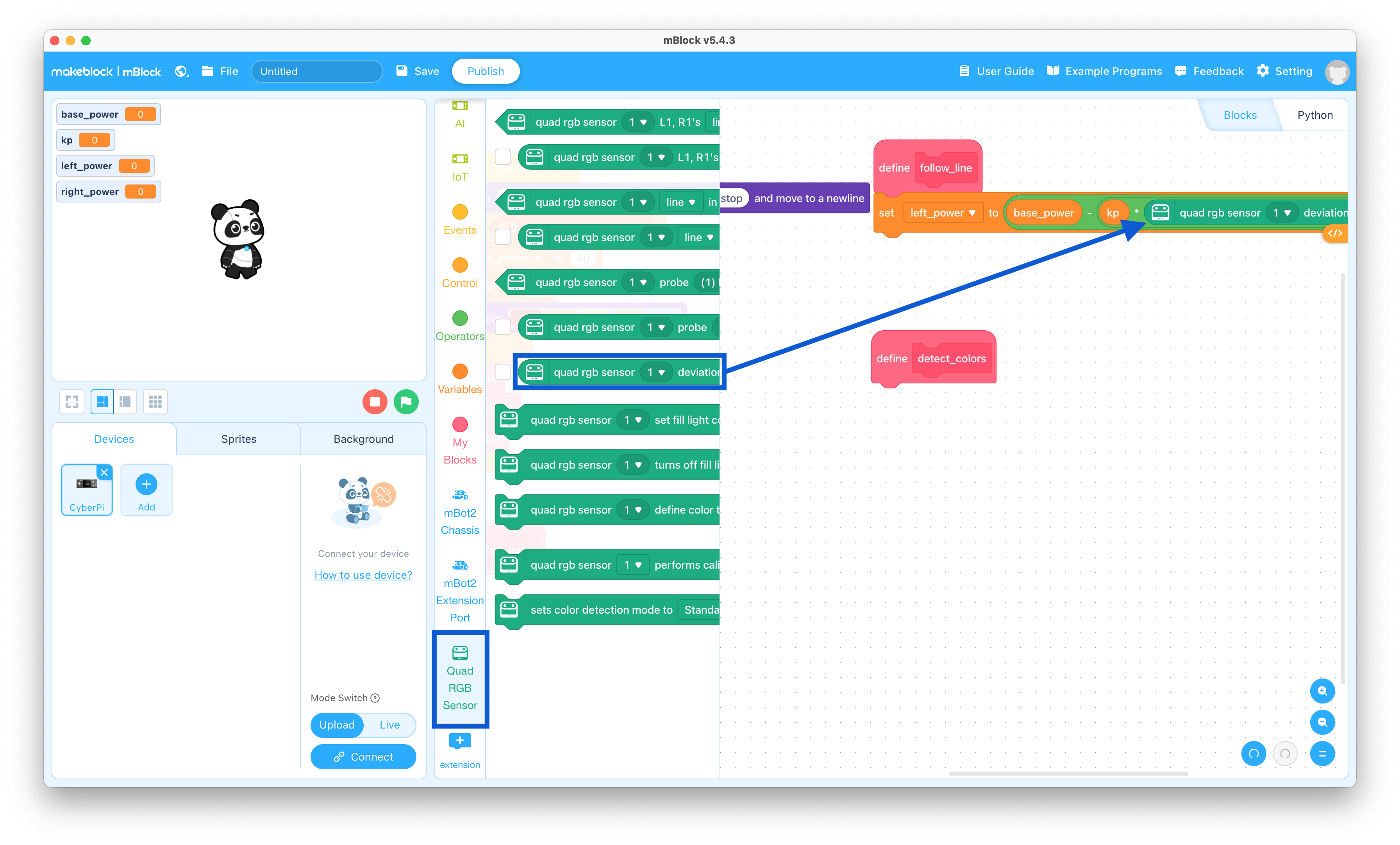Open the AI blocks category
This screenshot has height=845, width=1400.
(x=460, y=115)
